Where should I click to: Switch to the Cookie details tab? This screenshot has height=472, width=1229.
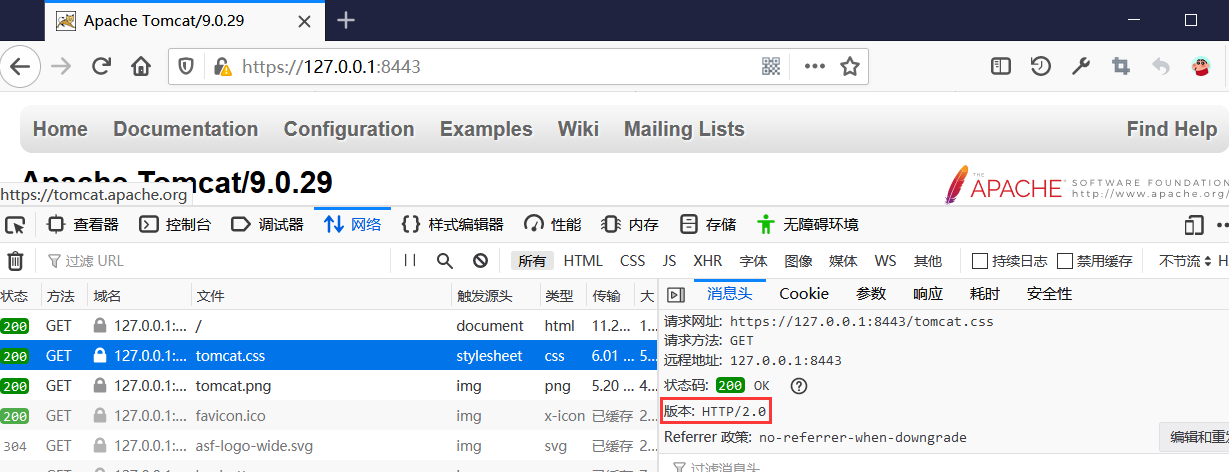point(804,294)
